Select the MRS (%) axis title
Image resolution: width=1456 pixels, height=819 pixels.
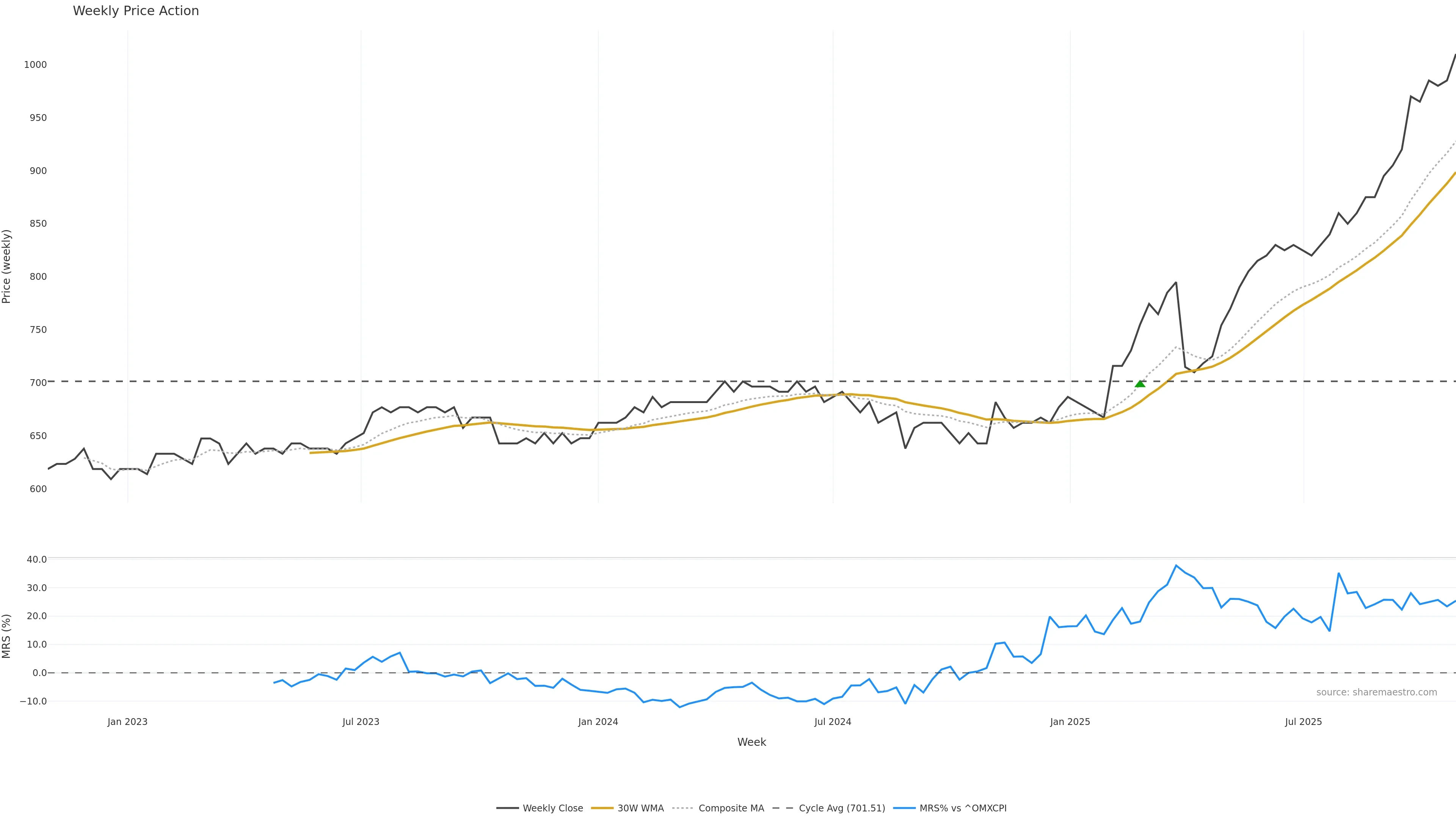[7, 636]
